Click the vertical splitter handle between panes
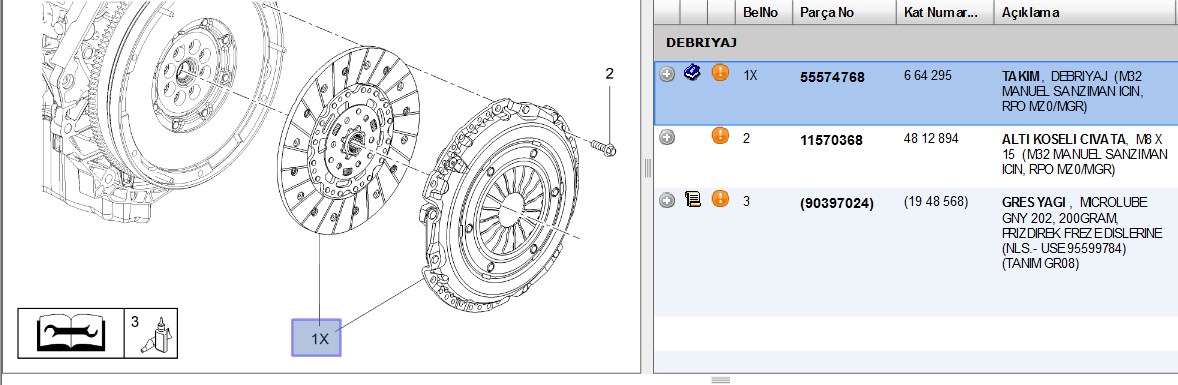1178x385 pixels. pos(648,169)
